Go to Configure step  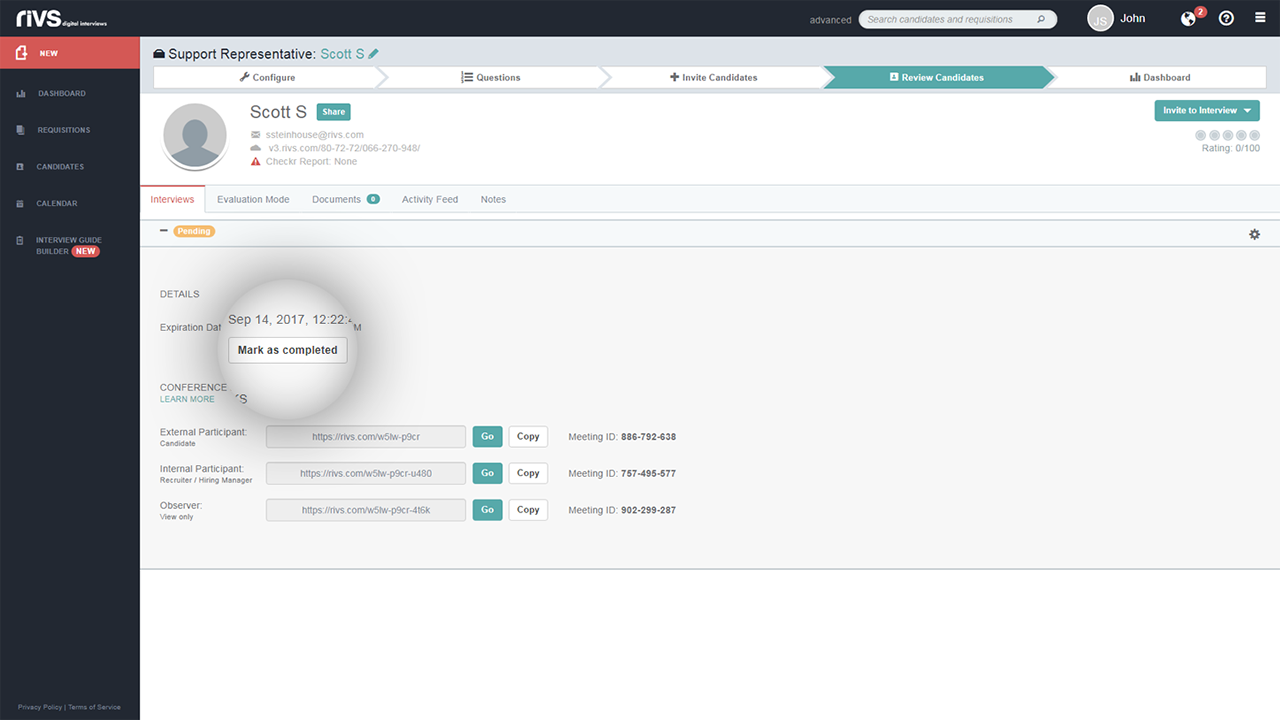(267, 77)
